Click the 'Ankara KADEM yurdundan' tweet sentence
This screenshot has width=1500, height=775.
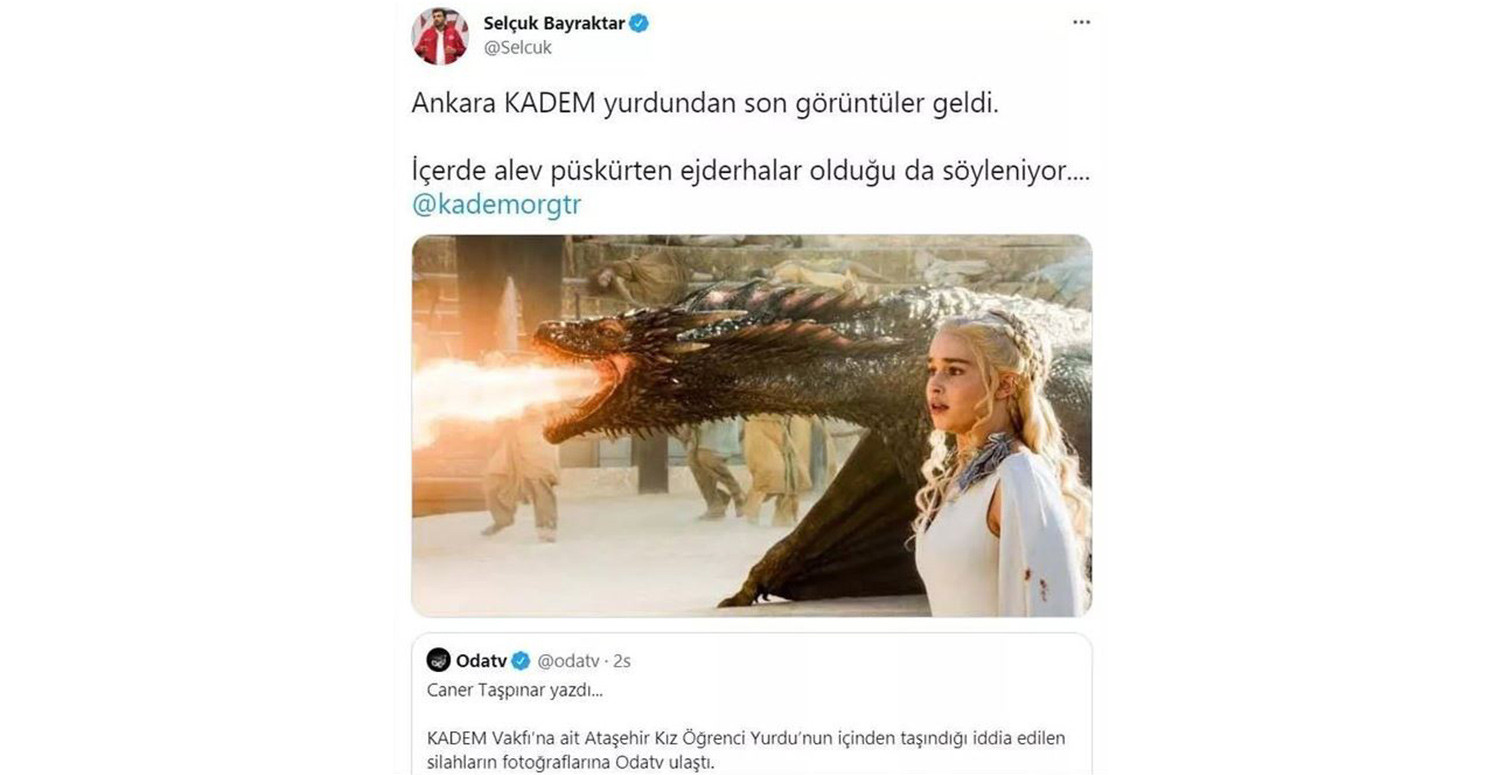(705, 105)
